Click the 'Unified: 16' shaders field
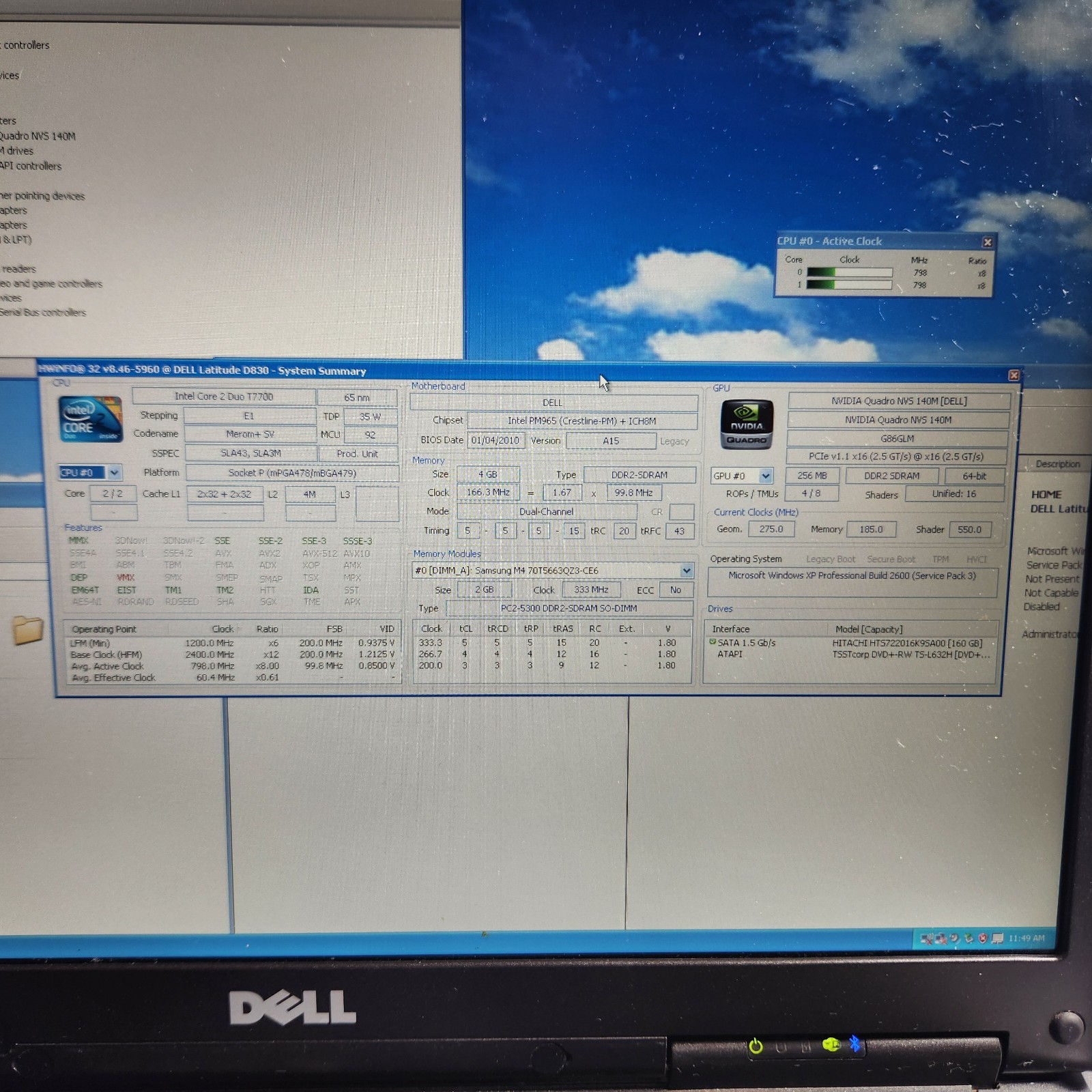The width and height of the screenshot is (1092, 1092). (x=954, y=493)
